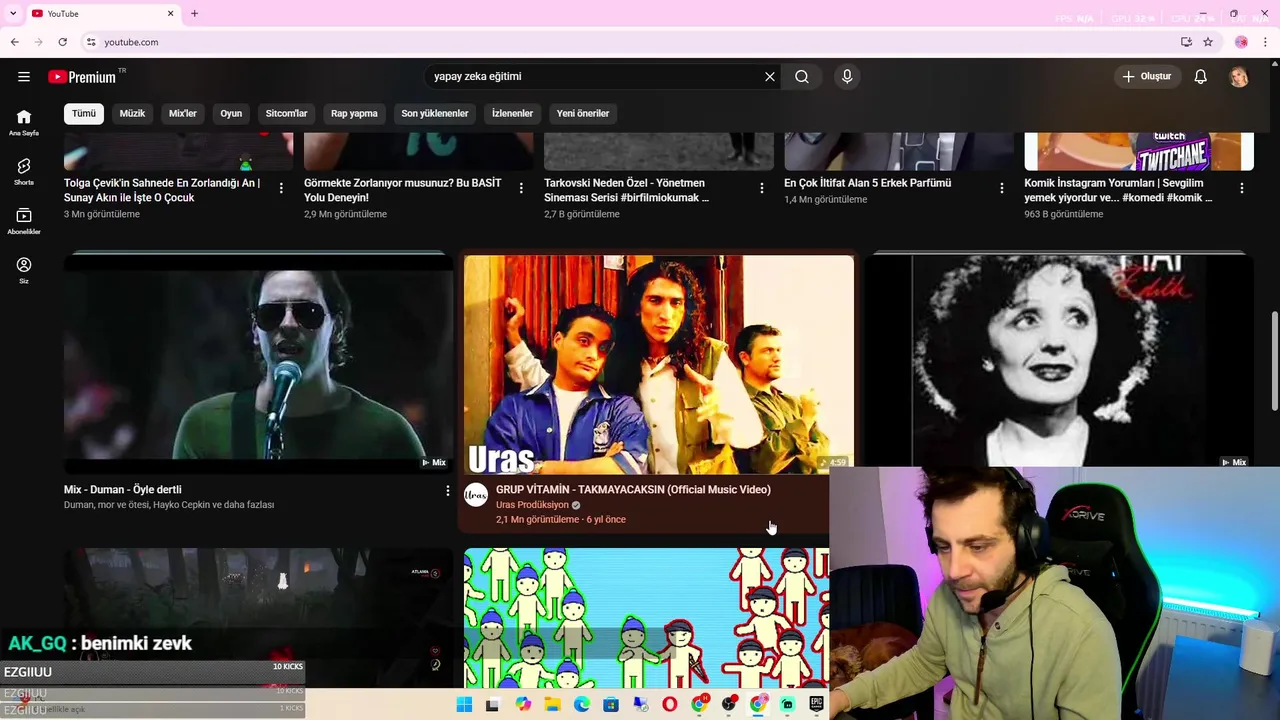The image size is (1280, 720).
Task: Select the Müzik filter chip
Action: click(x=132, y=113)
